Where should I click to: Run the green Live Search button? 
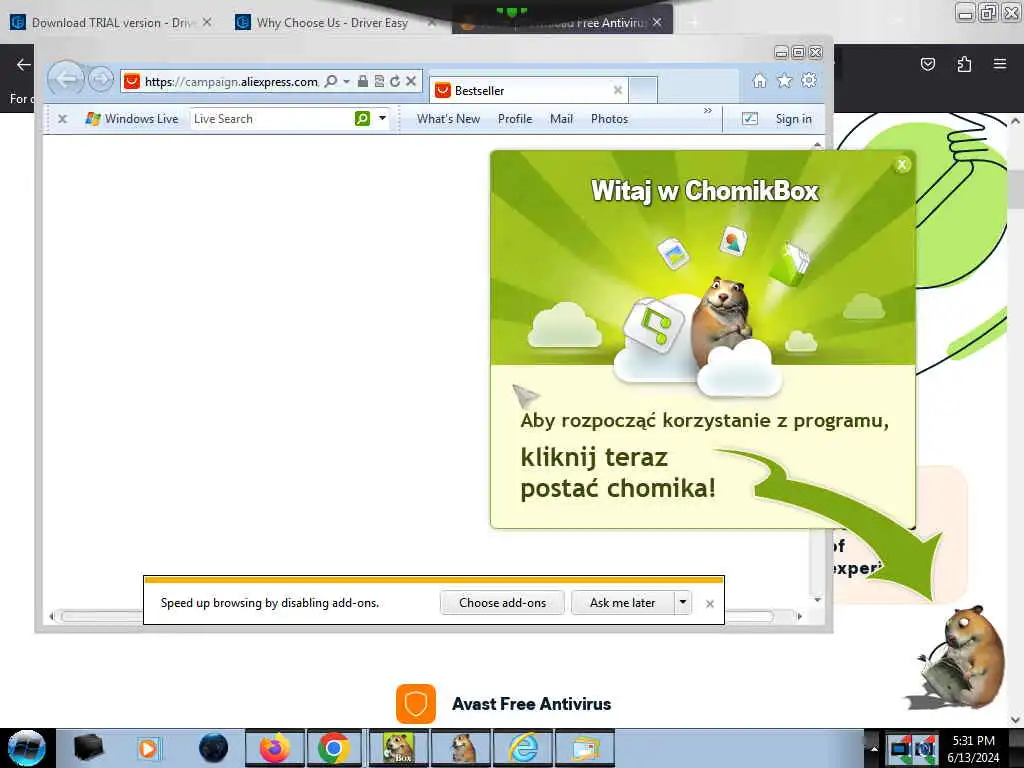(x=362, y=118)
